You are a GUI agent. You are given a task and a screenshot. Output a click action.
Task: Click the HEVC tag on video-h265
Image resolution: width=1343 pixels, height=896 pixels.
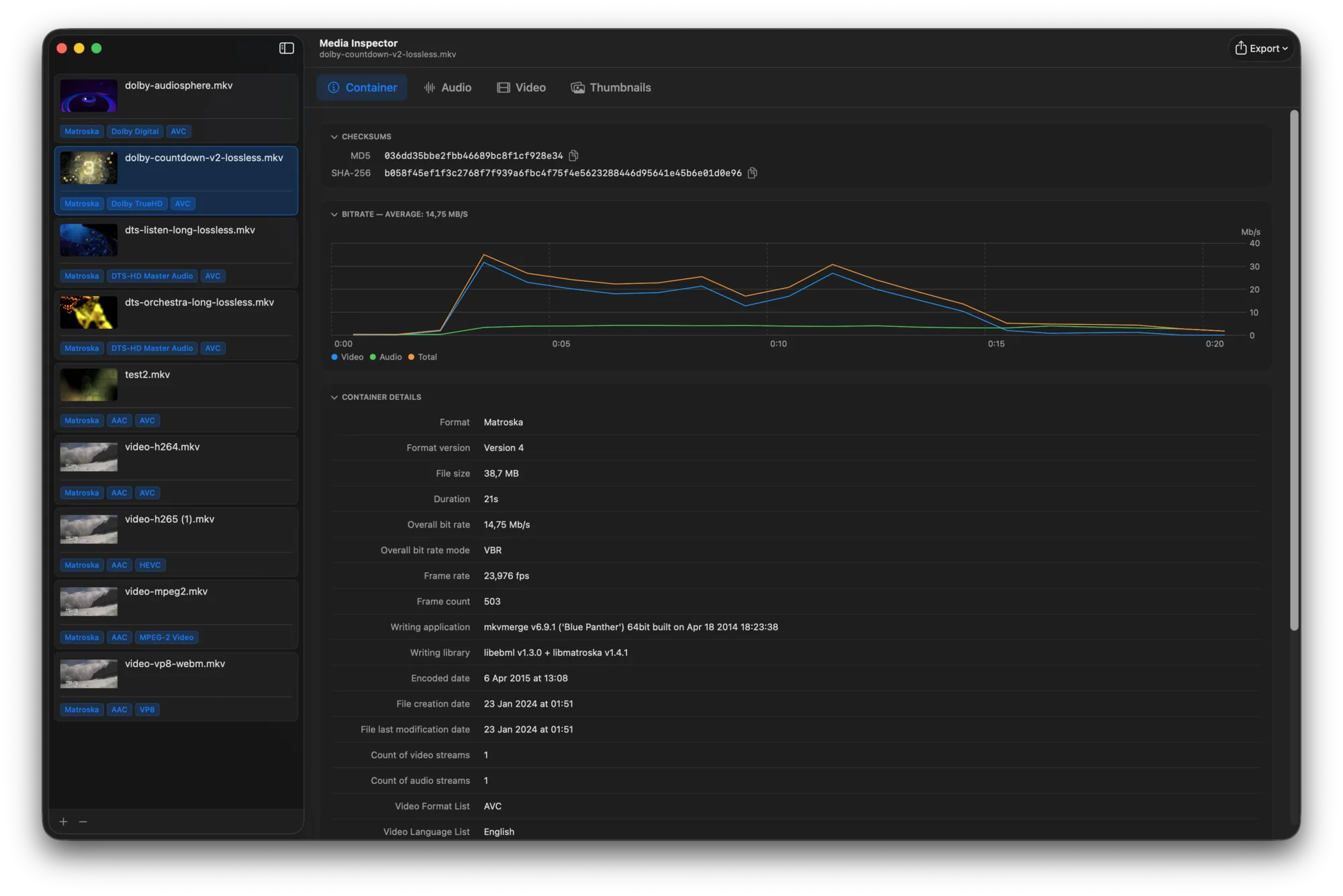point(150,565)
